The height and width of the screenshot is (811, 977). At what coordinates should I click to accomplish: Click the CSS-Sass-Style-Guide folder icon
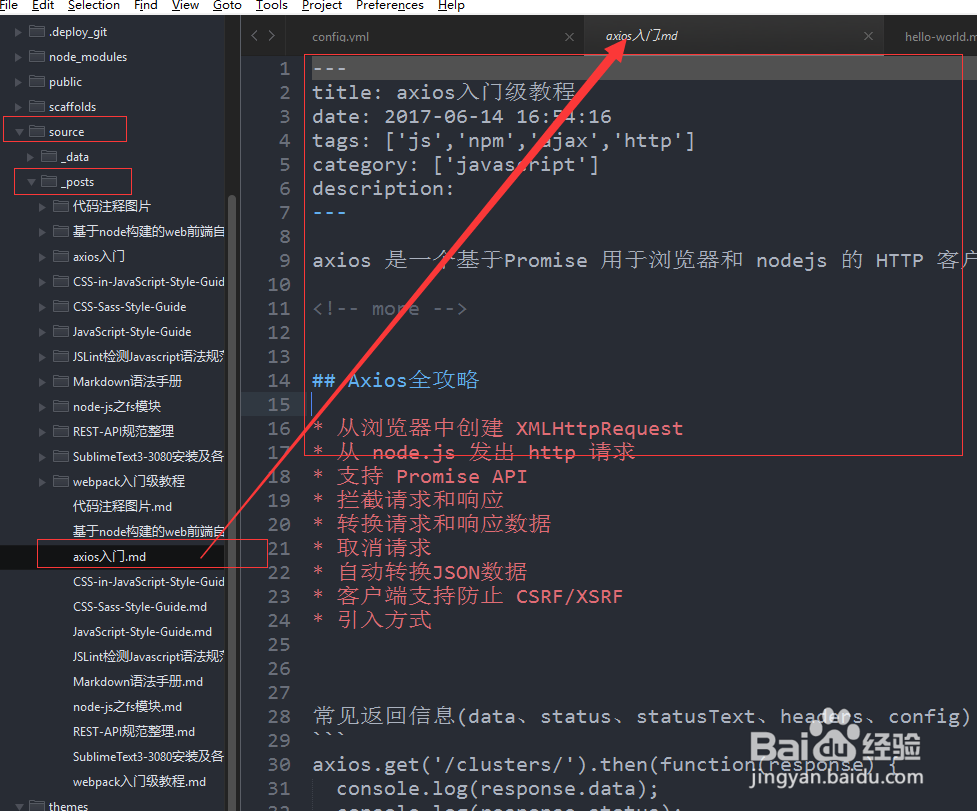point(61,306)
